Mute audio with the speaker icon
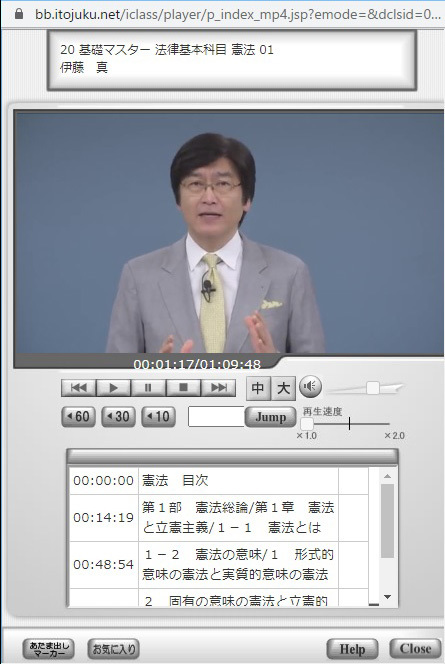The height and width of the screenshot is (664, 445). pyautogui.click(x=310, y=387)
